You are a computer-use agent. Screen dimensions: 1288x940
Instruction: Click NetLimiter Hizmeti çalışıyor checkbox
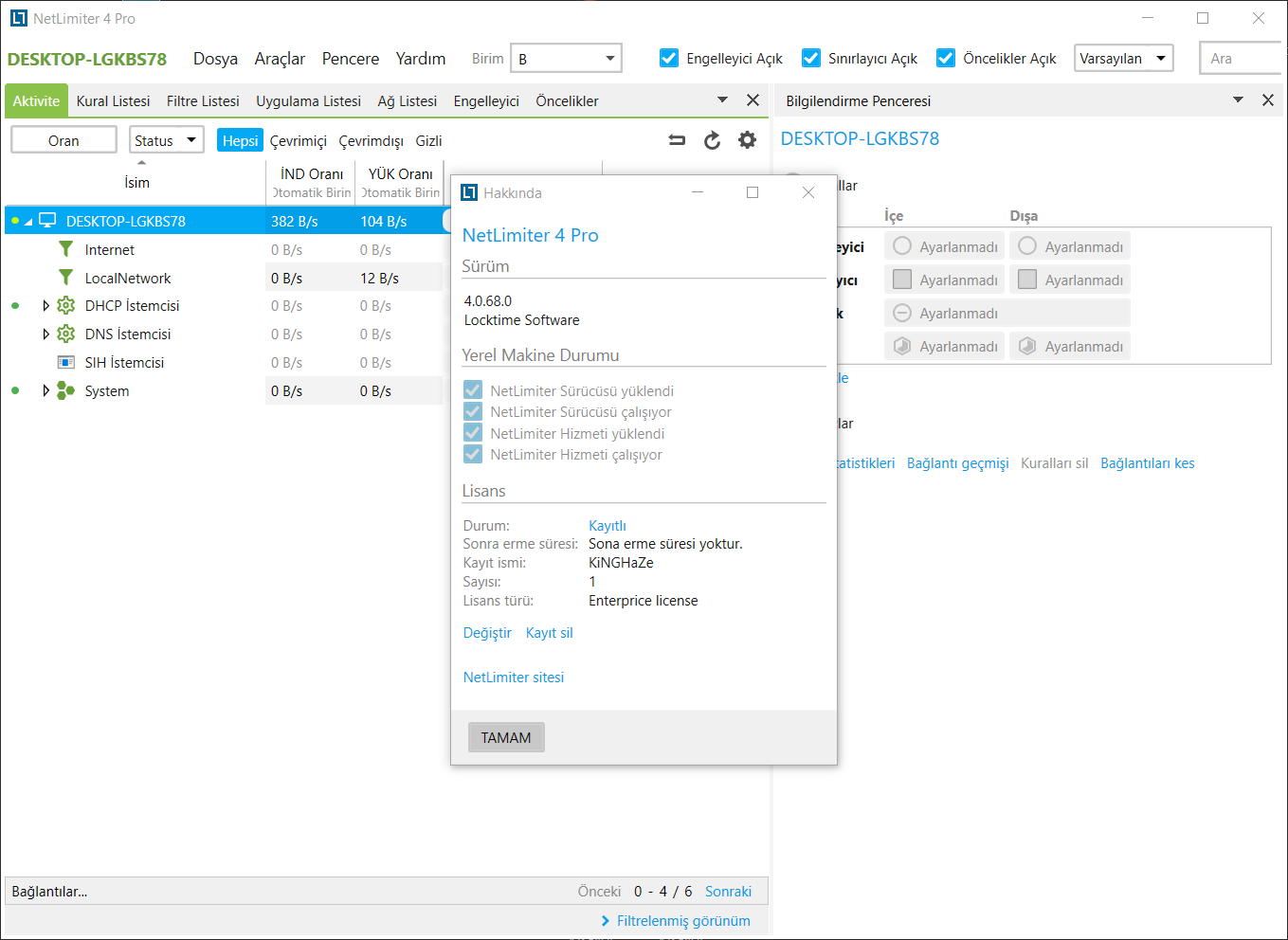click(473, 454)
